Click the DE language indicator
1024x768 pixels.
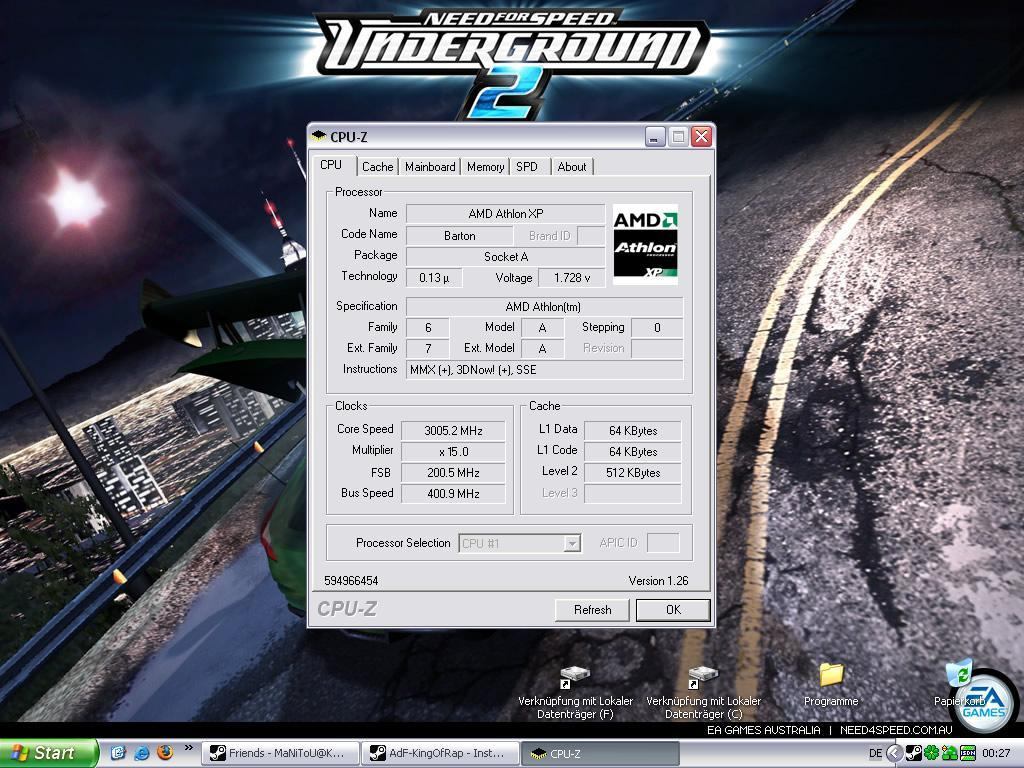876,754
